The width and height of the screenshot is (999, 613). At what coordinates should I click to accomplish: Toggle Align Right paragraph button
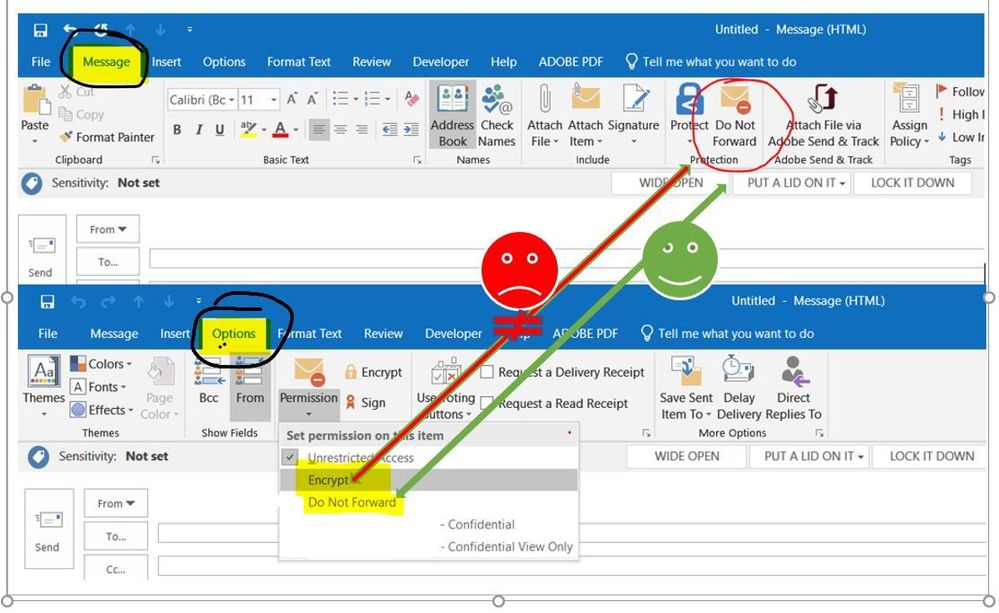coord(362,130)
